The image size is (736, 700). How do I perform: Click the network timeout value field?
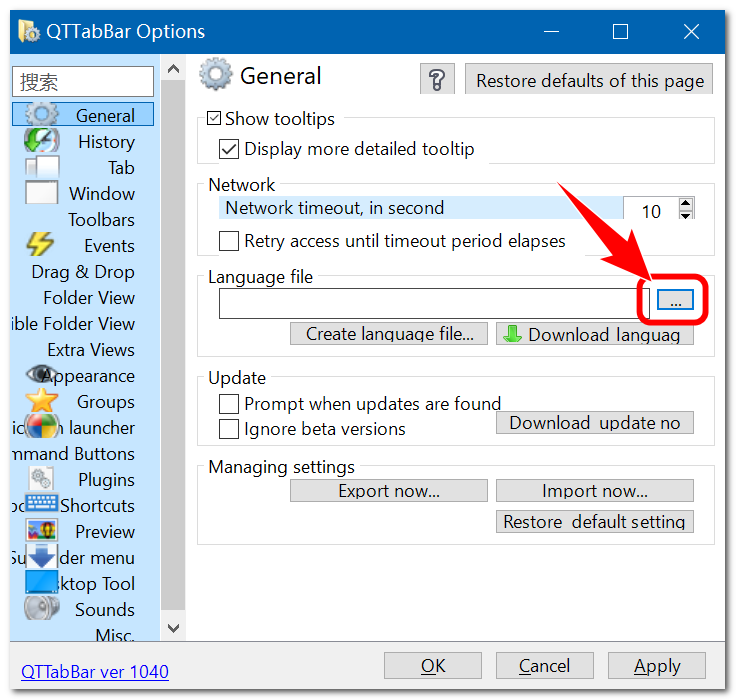[651, 209]
